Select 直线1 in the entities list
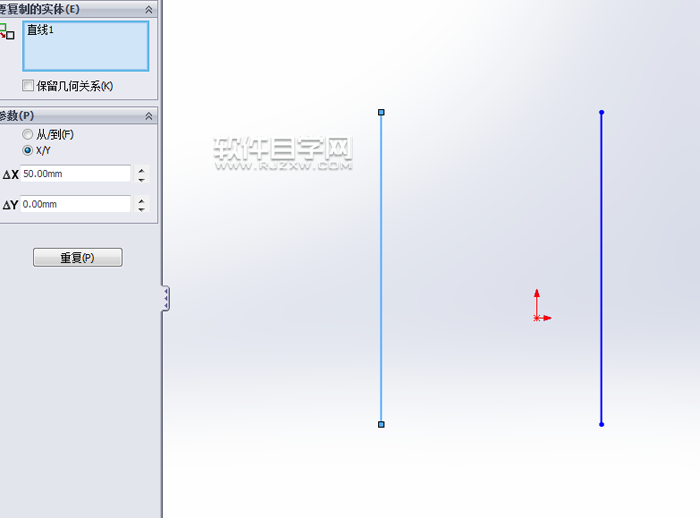 40,30
